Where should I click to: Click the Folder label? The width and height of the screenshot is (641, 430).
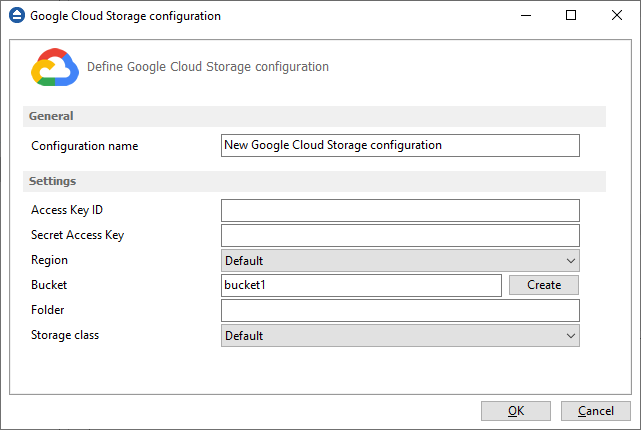pos(48,310)
